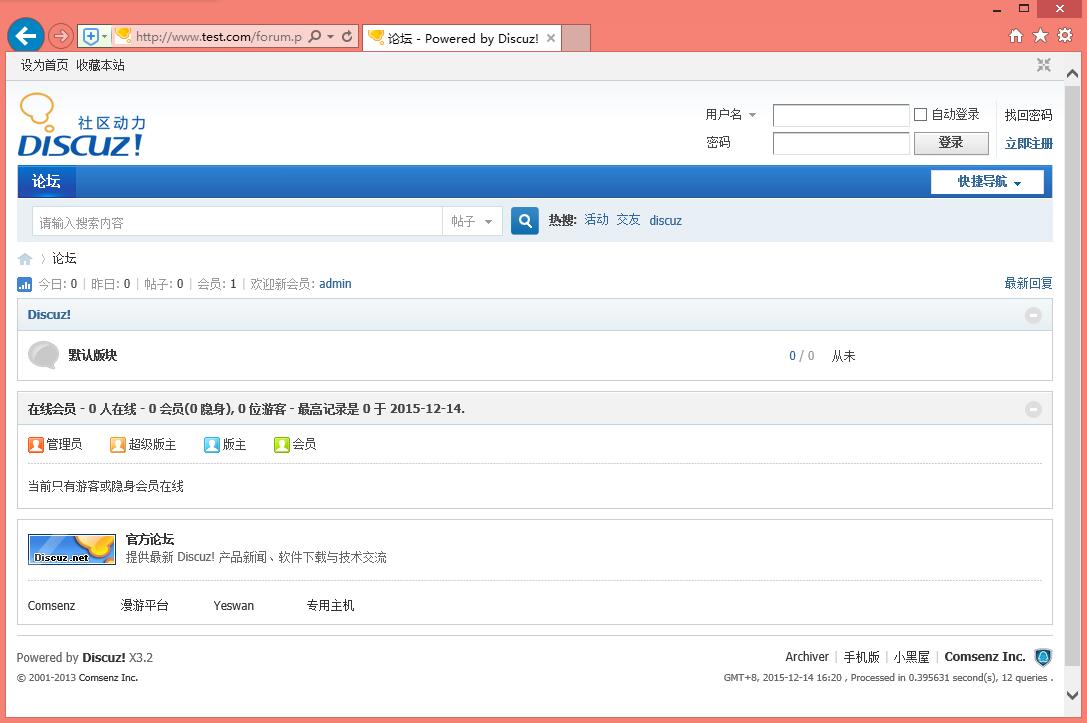The image size is (1087, 723).
Task: Open the 小黑屋 footer link
Action: coord(912,656)
